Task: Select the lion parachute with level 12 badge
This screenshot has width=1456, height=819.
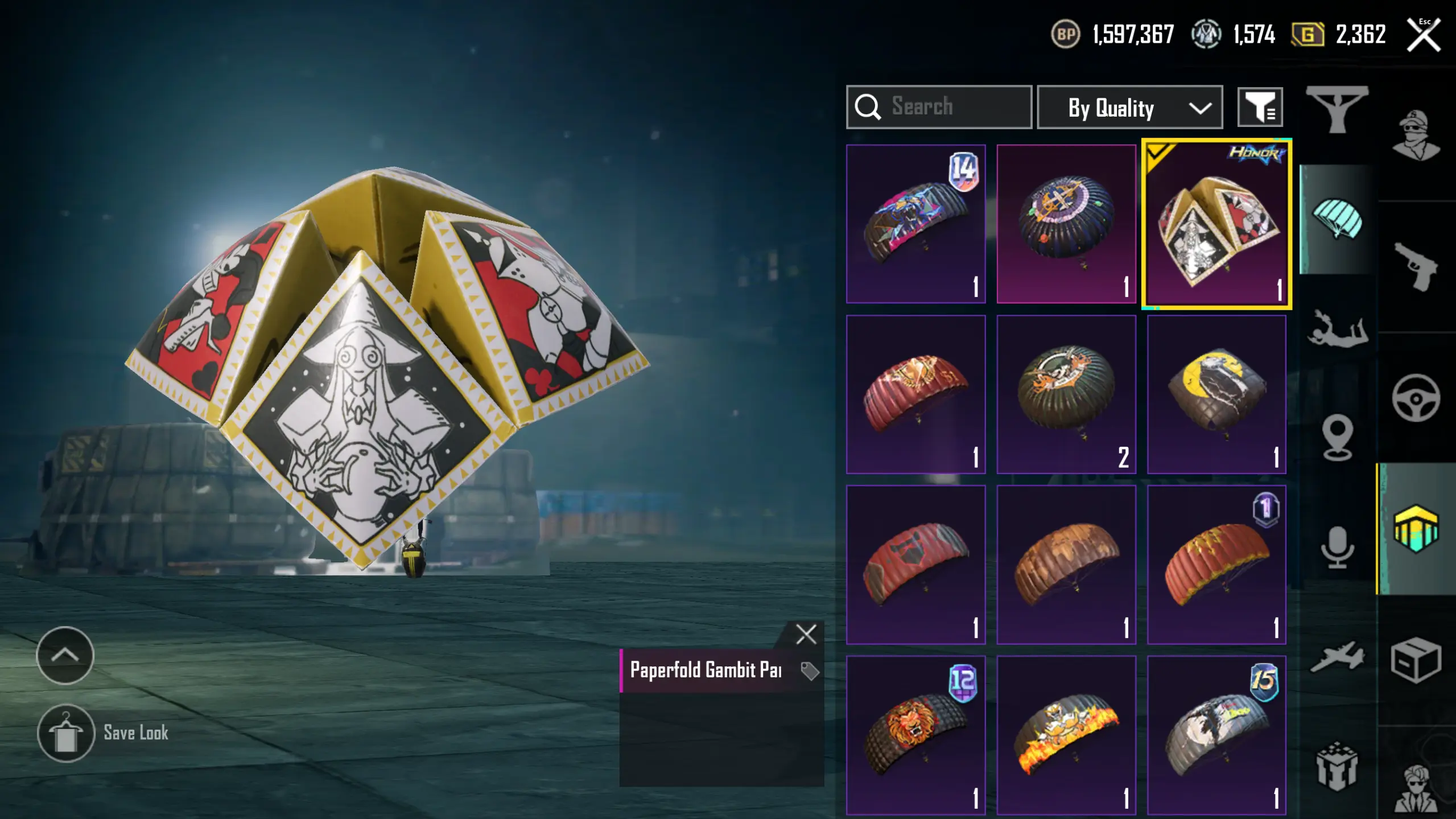Action: (915, 735)
